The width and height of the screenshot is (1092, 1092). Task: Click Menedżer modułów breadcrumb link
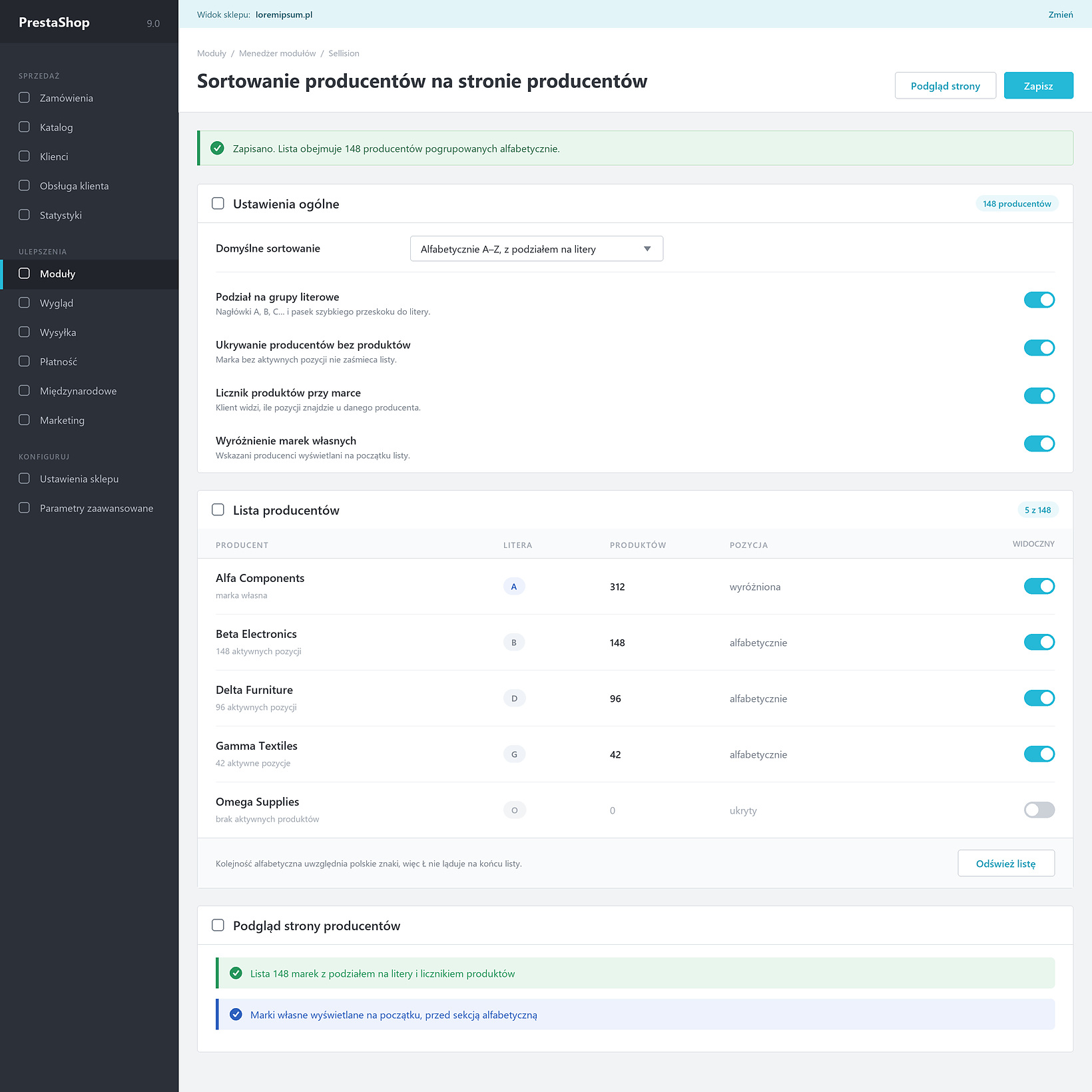[x=278, y=53]
